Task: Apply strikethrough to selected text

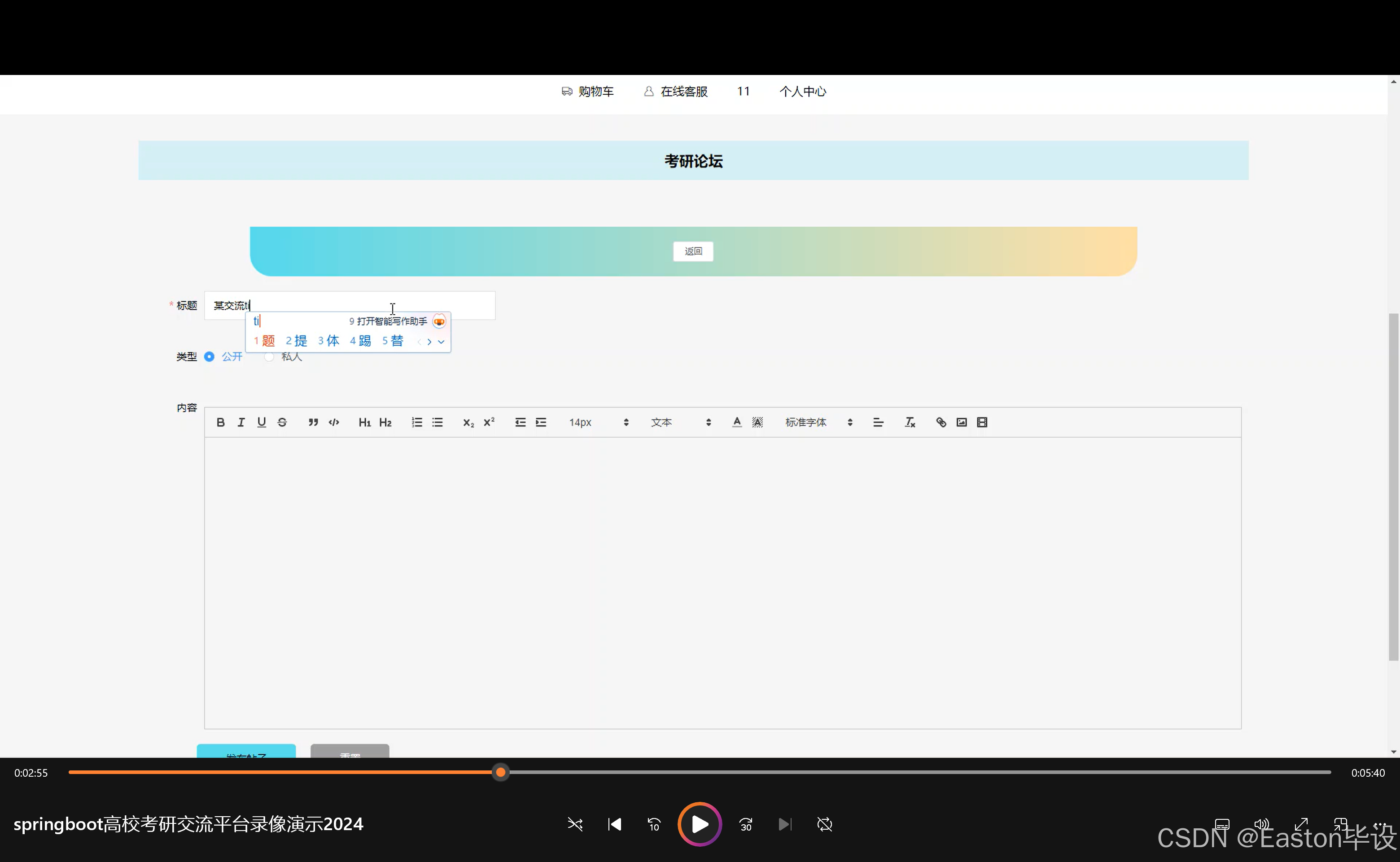Action: pyautogui.click(x=282, y=422)
